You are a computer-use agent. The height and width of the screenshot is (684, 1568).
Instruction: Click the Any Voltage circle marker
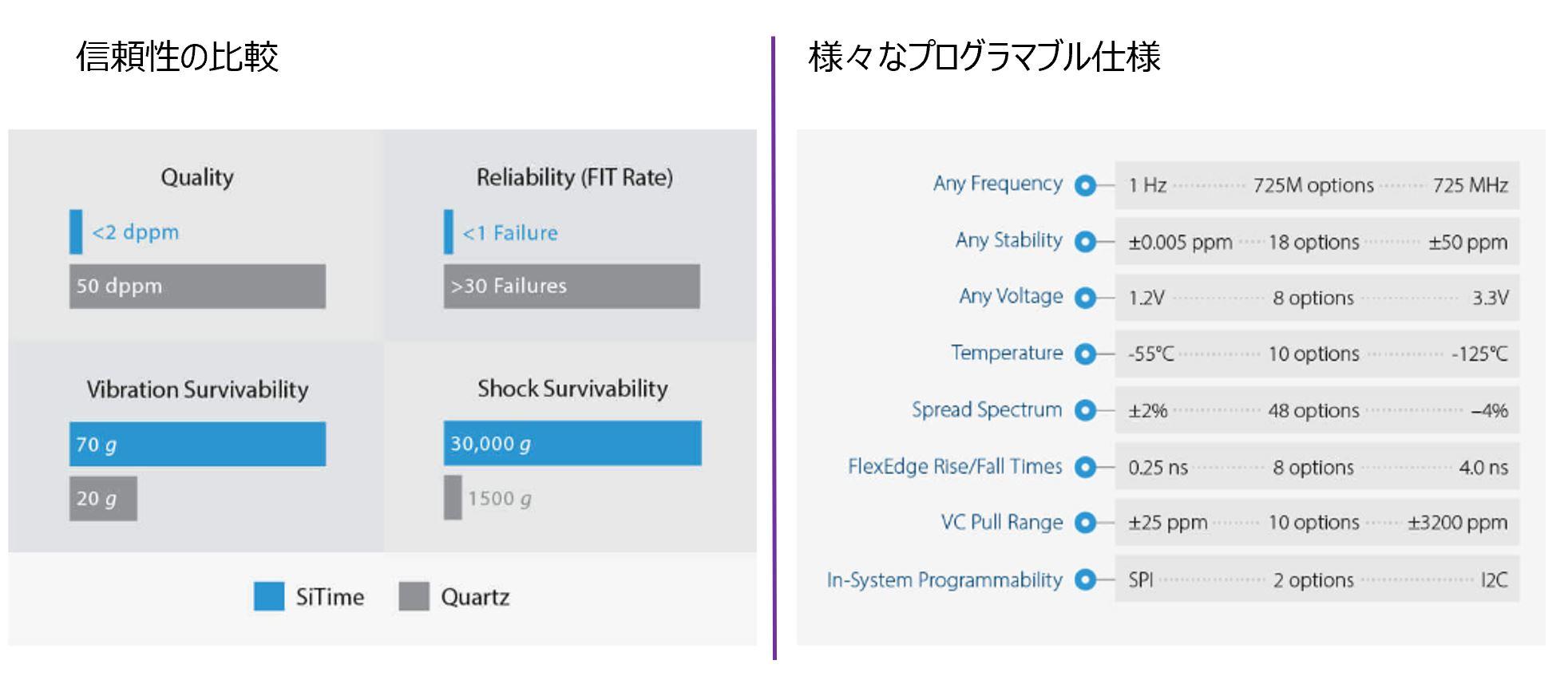[x=1085, y=298]
